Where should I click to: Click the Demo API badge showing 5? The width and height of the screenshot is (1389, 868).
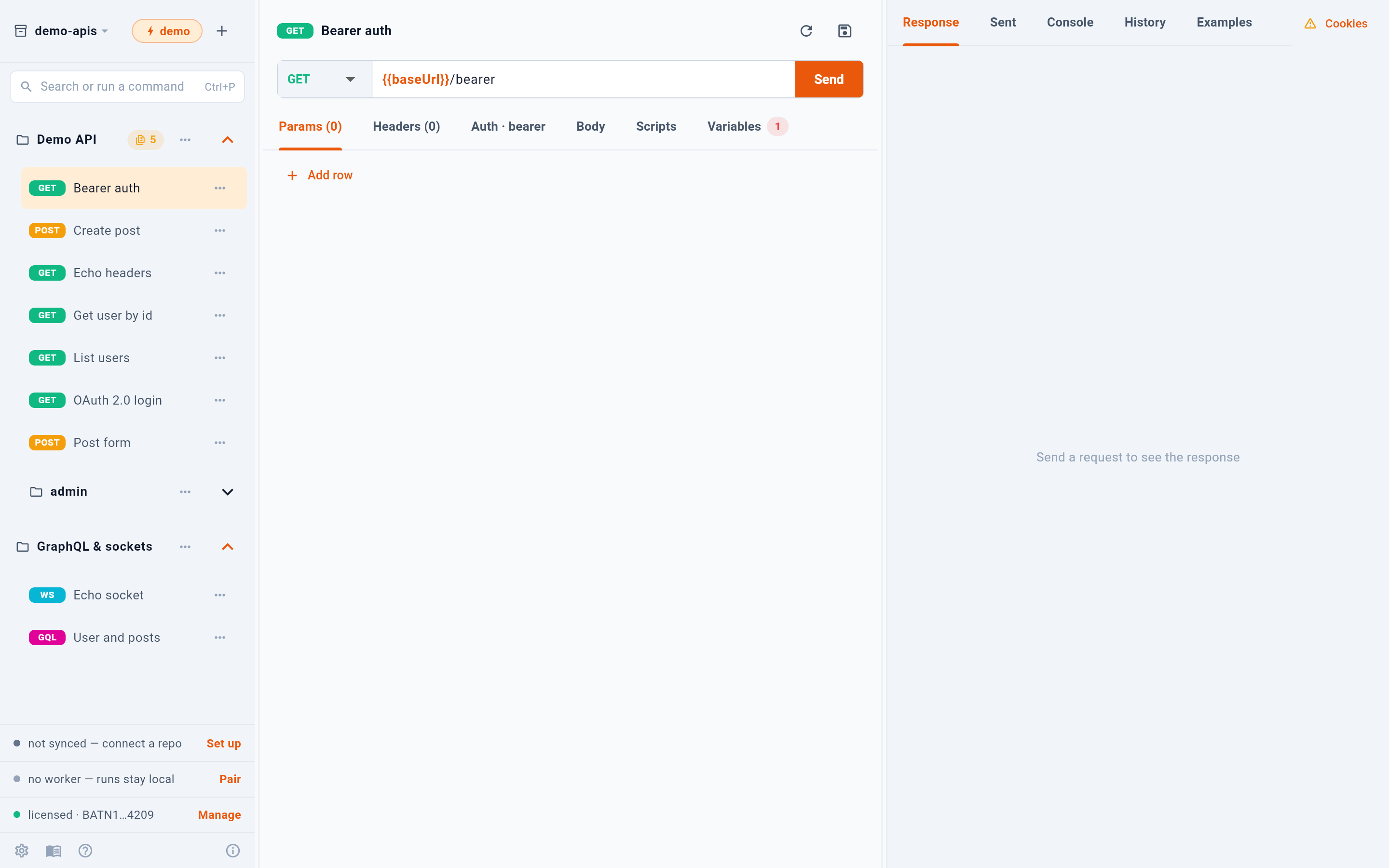click(x=146, y=140)
